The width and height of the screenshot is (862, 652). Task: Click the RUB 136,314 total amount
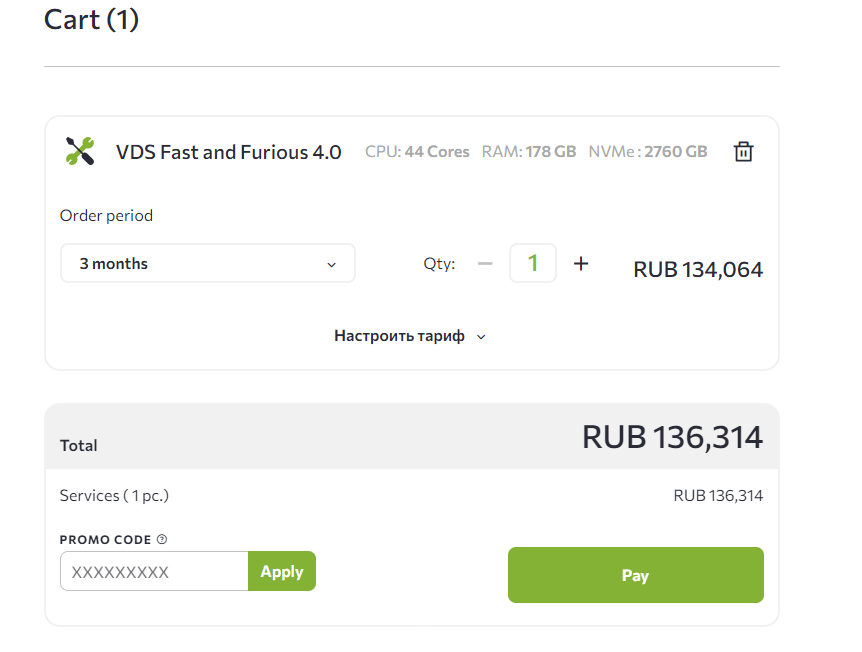[x=671, y=436]
